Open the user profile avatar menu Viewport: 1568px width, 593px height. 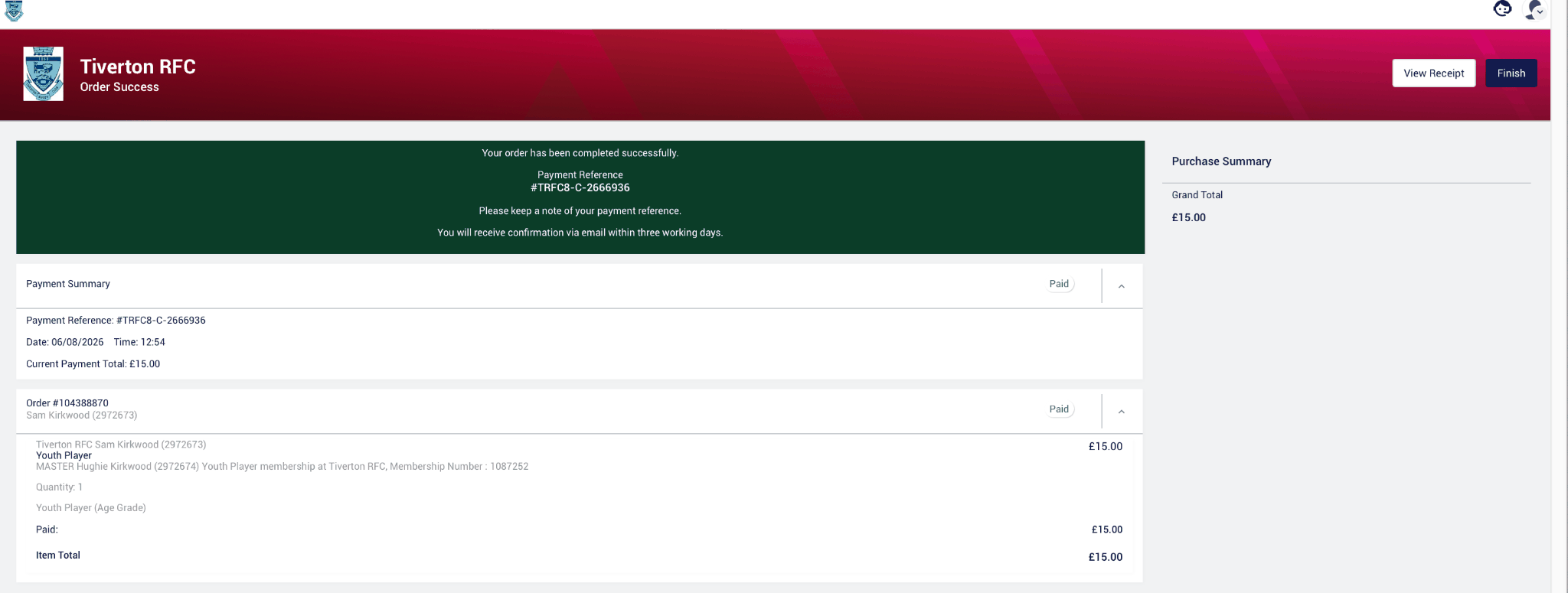click(1535, 10)
